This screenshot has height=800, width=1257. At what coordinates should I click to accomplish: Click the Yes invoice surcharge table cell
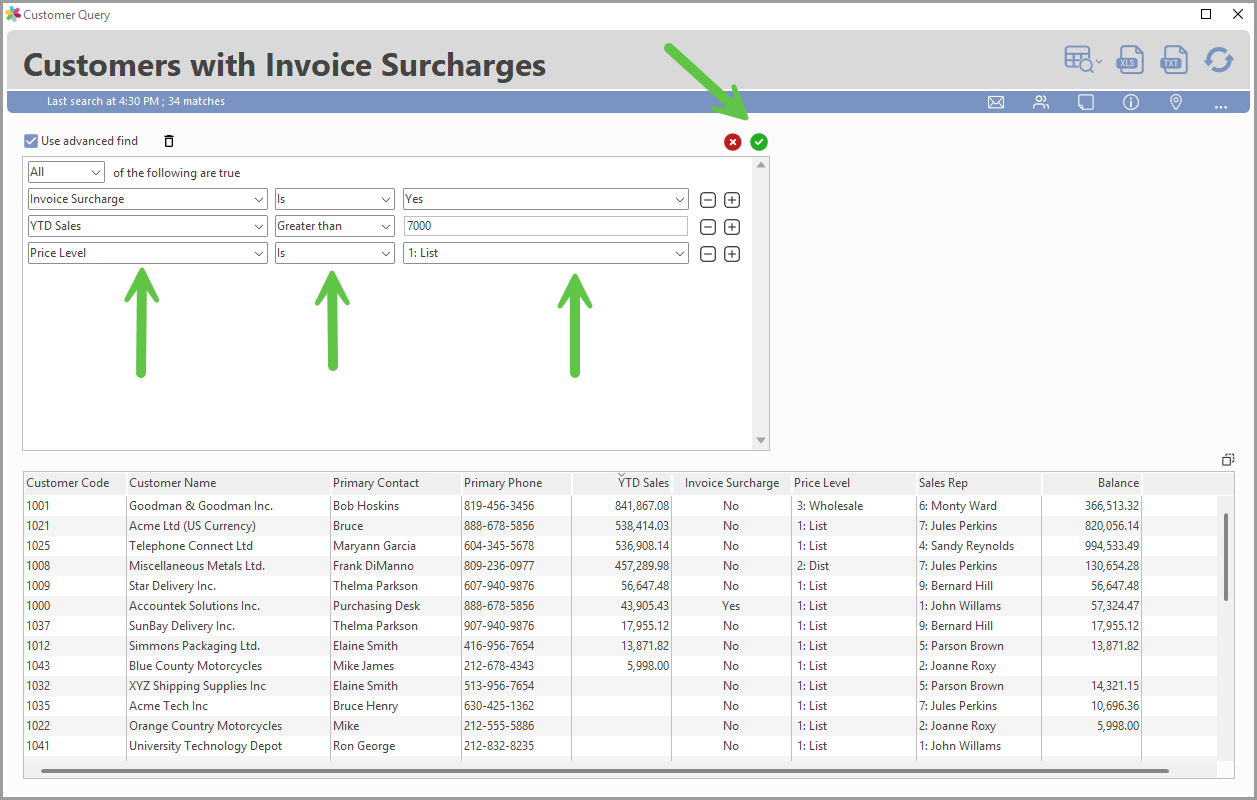731,606
